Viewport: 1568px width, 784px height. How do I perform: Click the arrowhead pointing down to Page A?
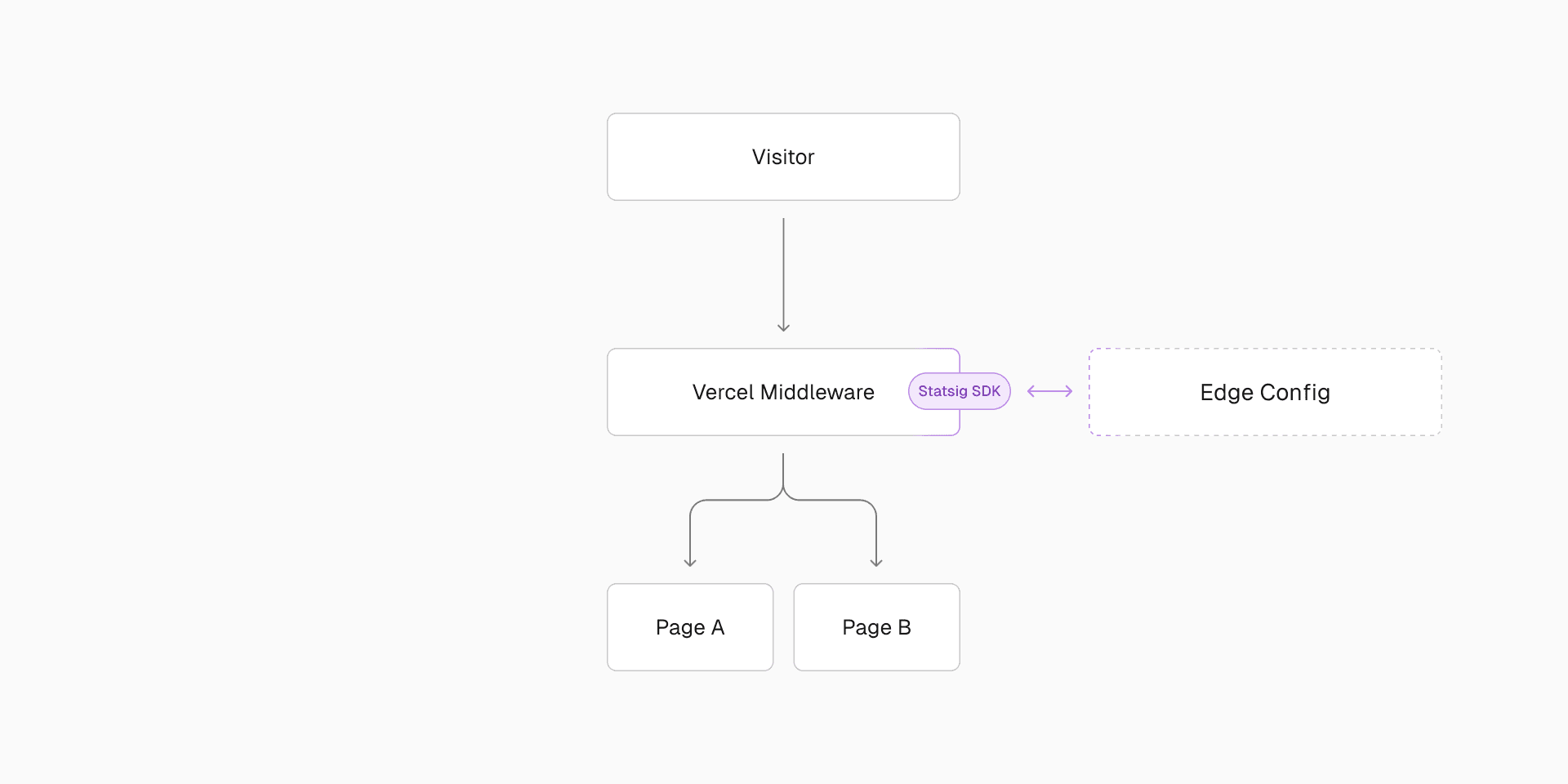coord(690,562)
